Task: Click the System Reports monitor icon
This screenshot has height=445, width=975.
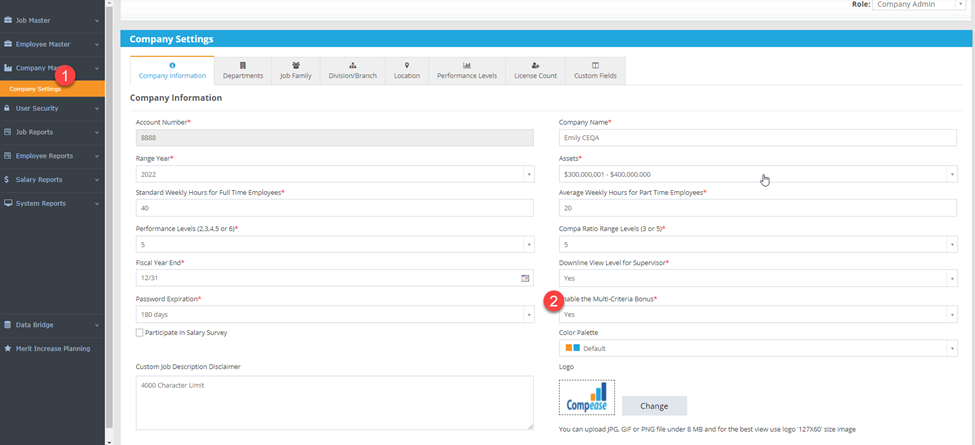Action: pos(8,203)
